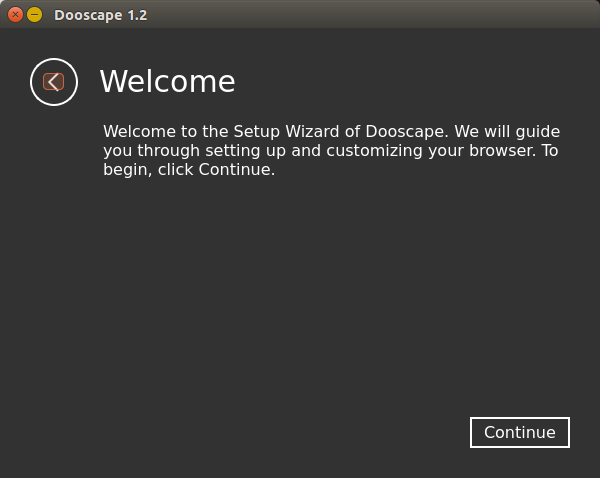The width and height of the screenshot is (600, 478).
Task: Click the circular back arrow icon
Action: pos(54,82)
